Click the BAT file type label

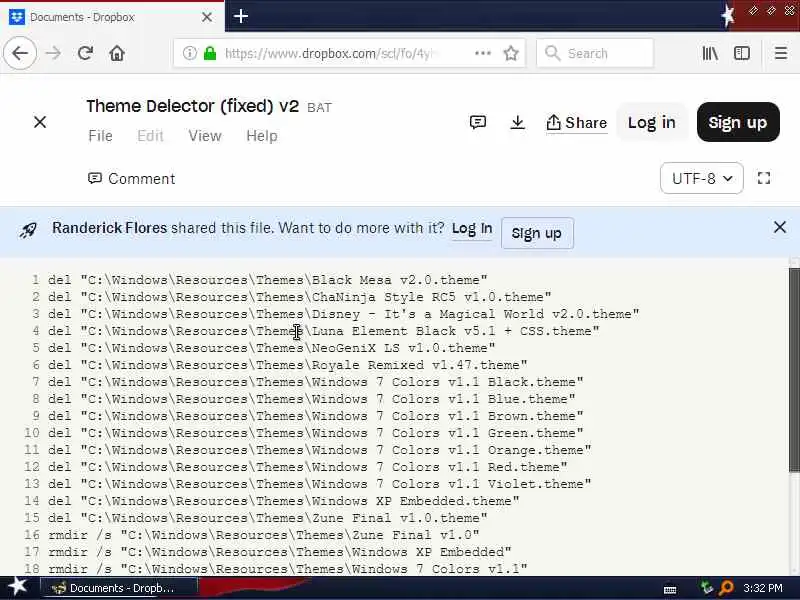click(x=319, y=108)
